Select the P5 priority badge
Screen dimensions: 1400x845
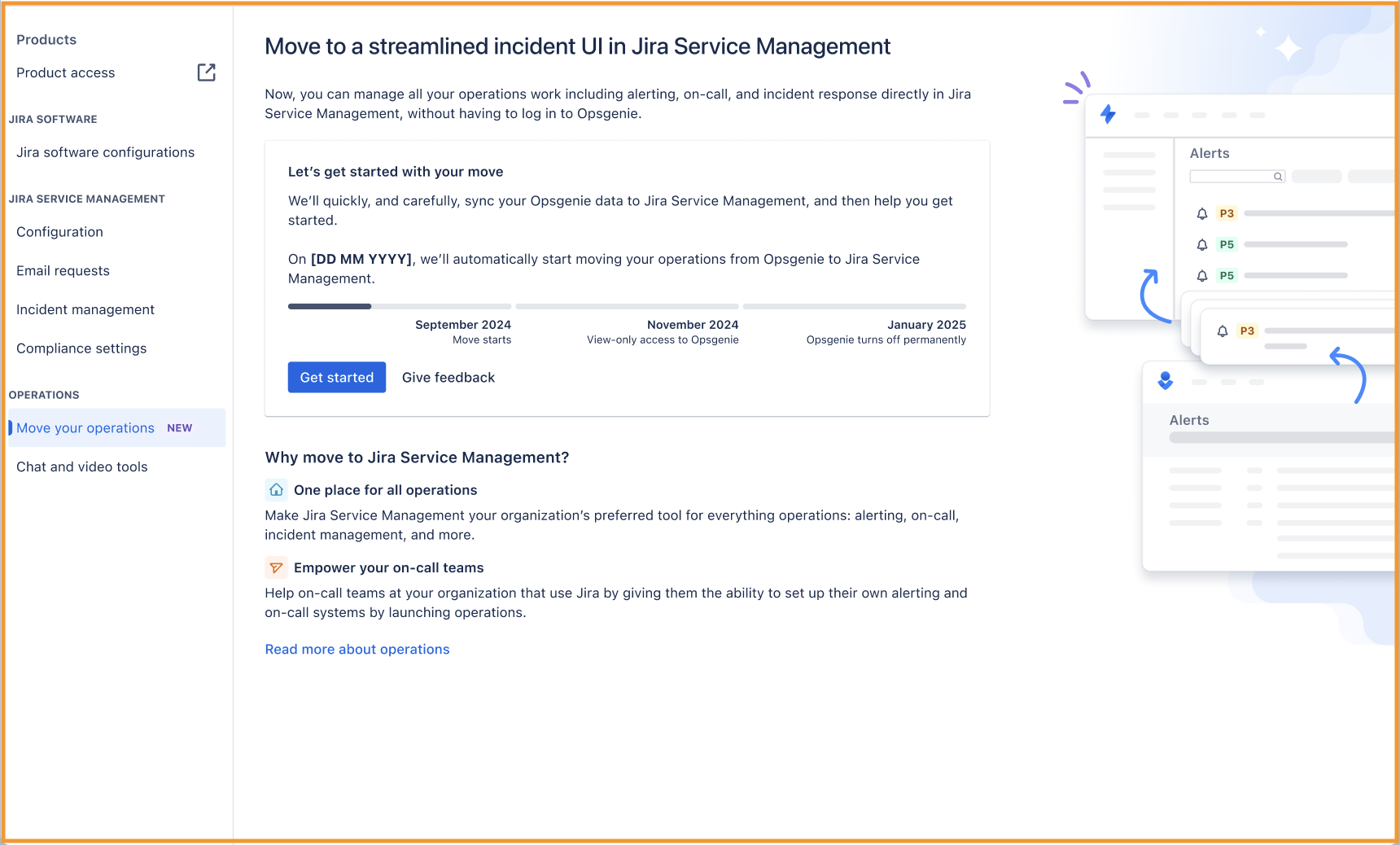pyautogui.click(x=1226, y=244)
